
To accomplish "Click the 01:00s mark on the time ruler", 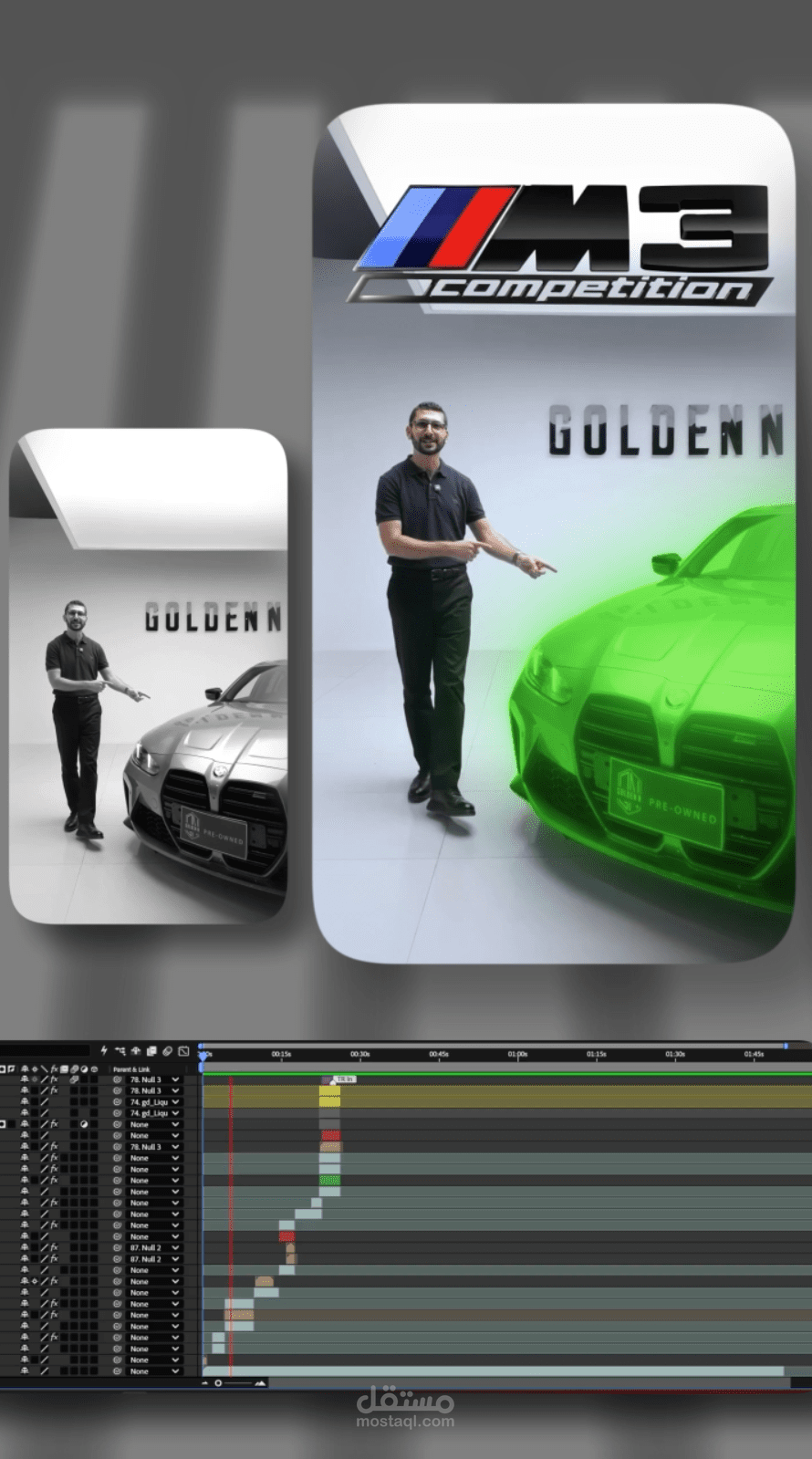I will (x=517, y=1054).
